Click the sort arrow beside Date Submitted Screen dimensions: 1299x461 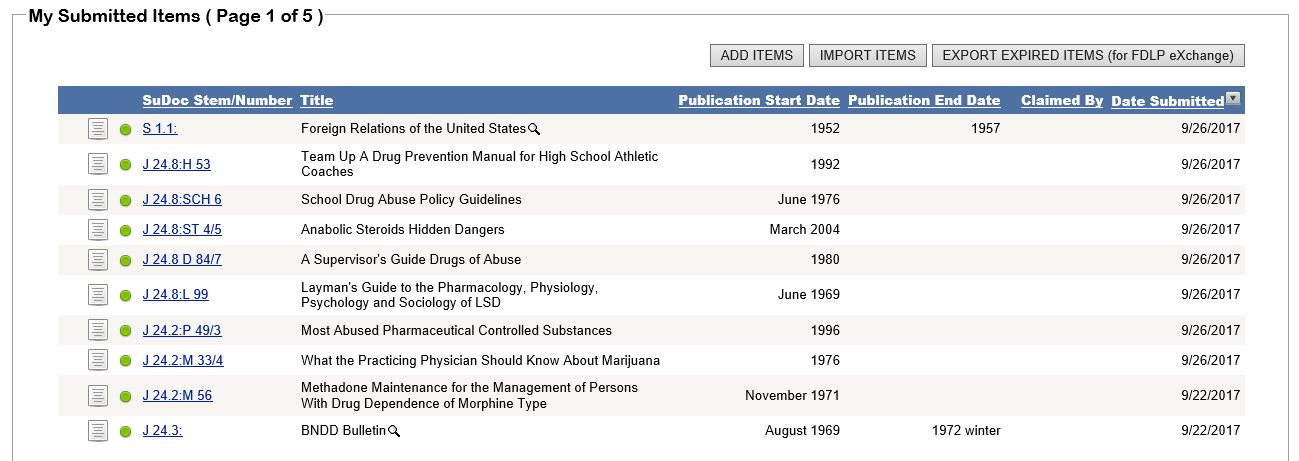[x=1233, y=99]
